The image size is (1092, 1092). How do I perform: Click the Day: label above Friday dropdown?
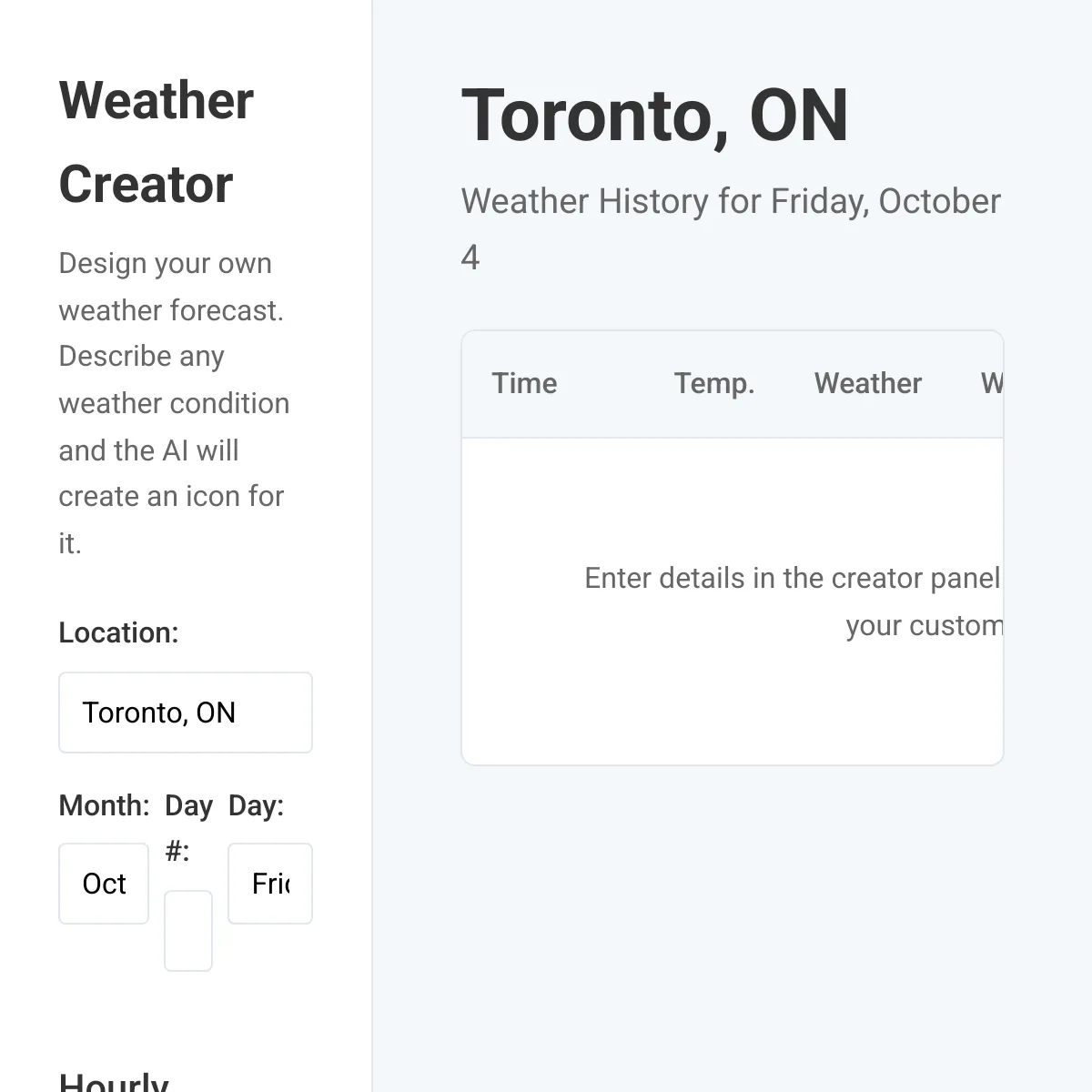pyautogui.click(x=256, y=805)
